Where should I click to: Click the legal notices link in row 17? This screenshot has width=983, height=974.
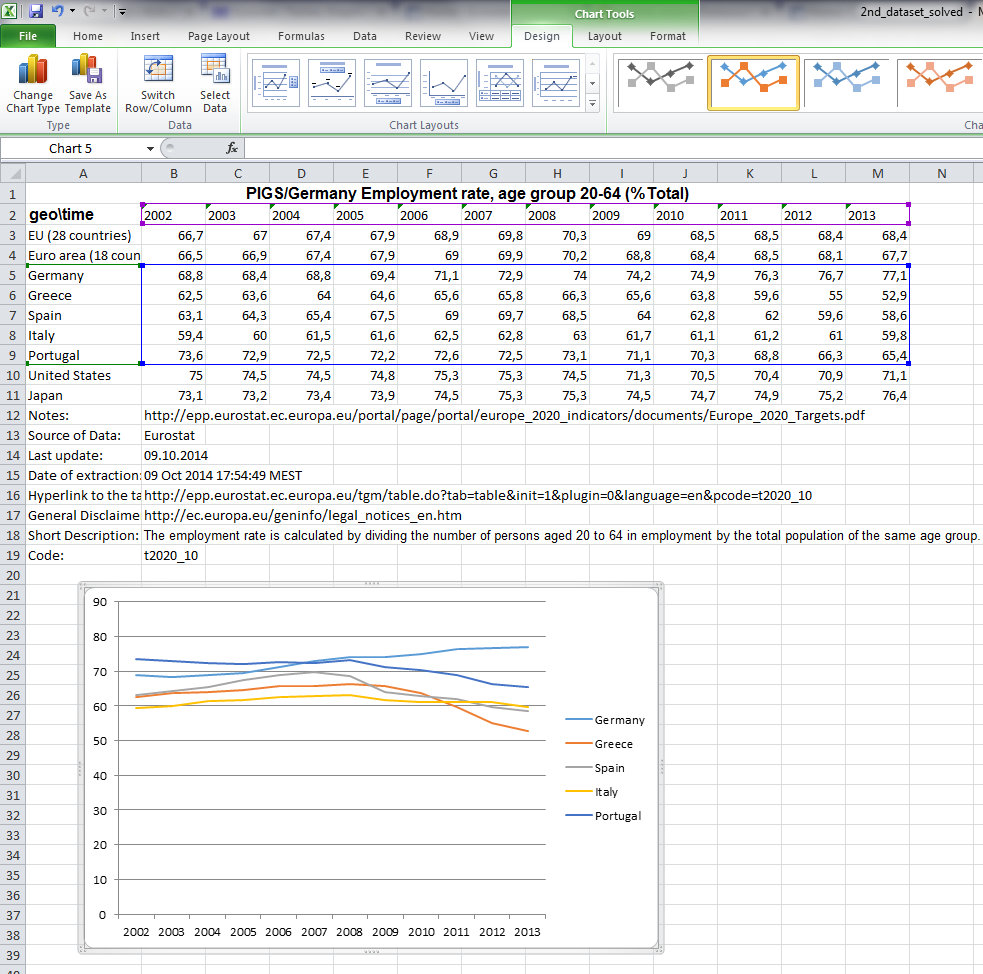pos(303,516)
